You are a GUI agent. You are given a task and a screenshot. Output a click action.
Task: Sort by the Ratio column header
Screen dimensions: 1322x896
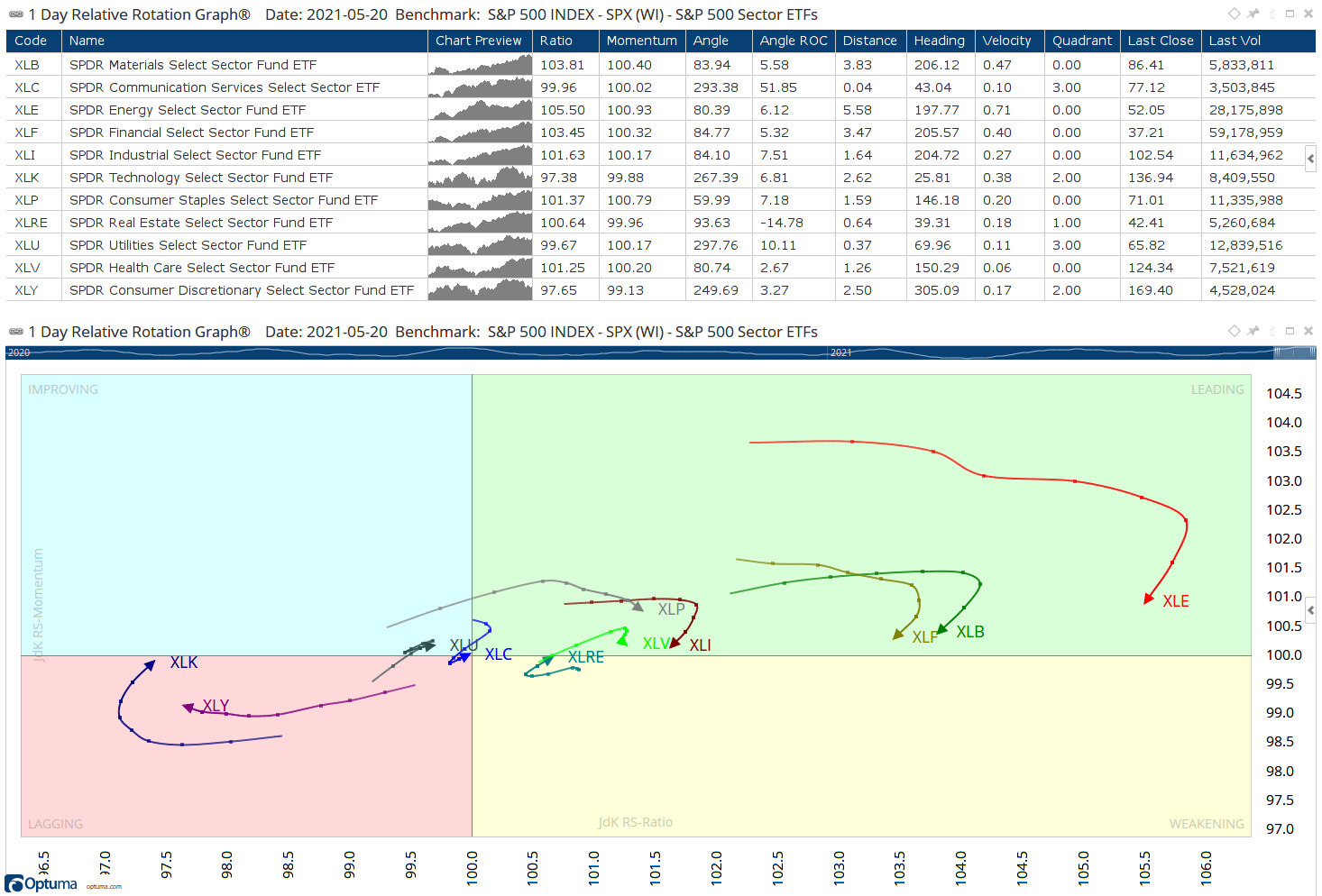click(x=565, y=41)
